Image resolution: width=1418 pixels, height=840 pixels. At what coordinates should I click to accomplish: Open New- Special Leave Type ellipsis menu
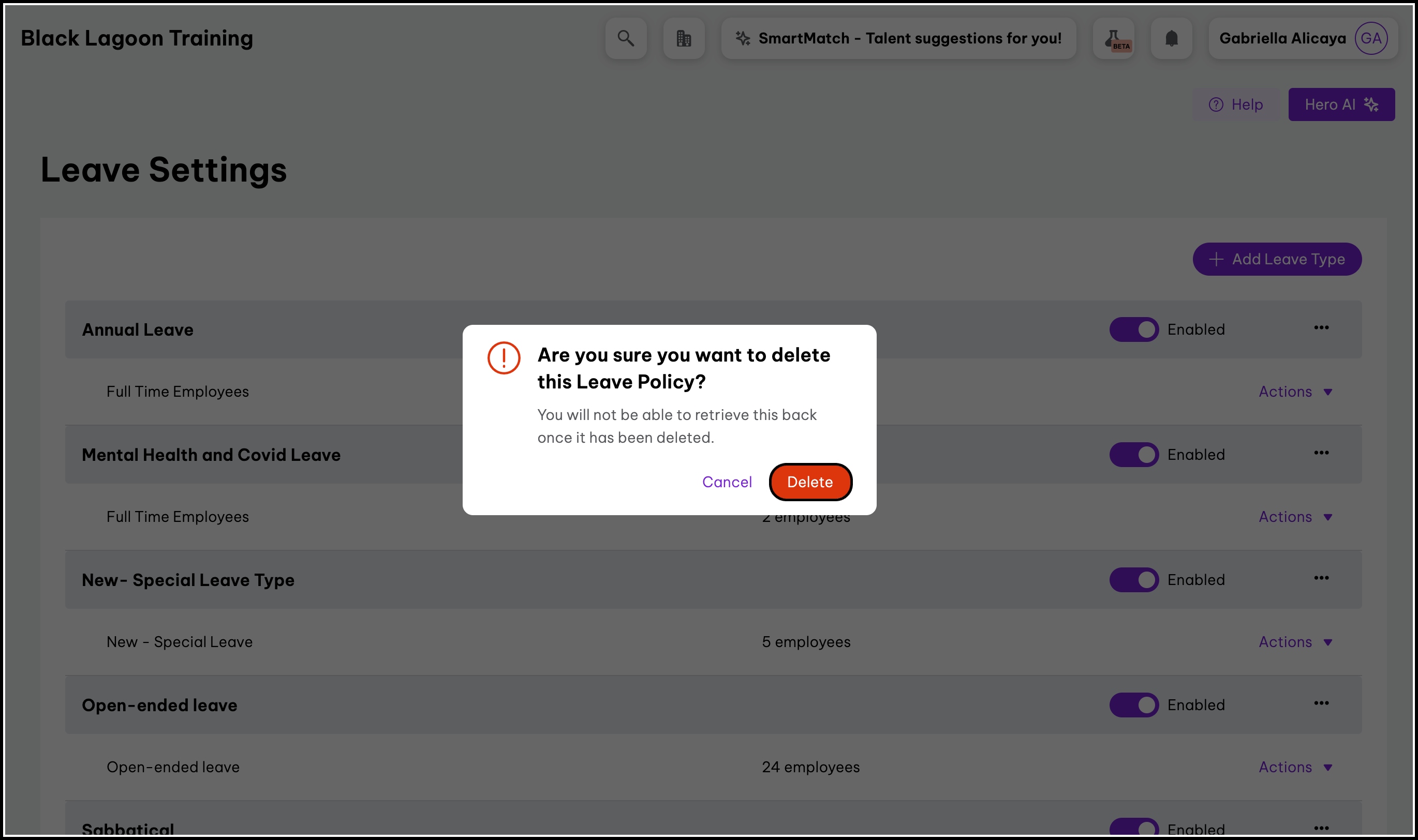point(1321,578)
